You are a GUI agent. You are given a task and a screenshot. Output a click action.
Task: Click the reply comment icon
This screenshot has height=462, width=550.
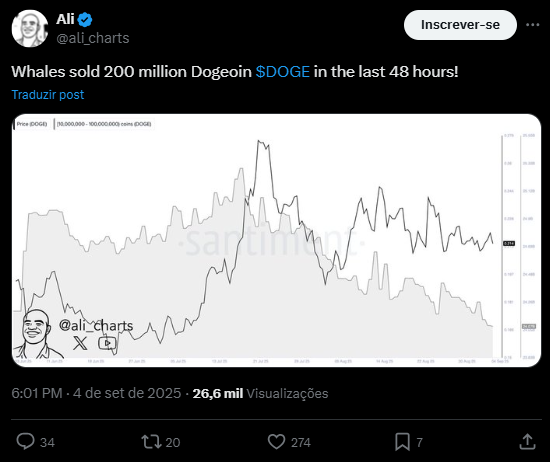[26, 441]
